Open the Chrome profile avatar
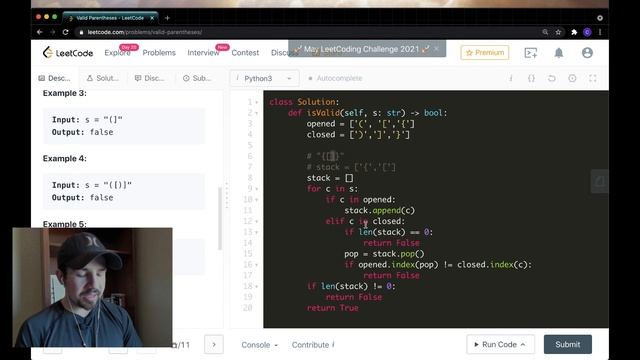This screenshot has height=360, width=640. pyautogui.click(x=587, y=32)
